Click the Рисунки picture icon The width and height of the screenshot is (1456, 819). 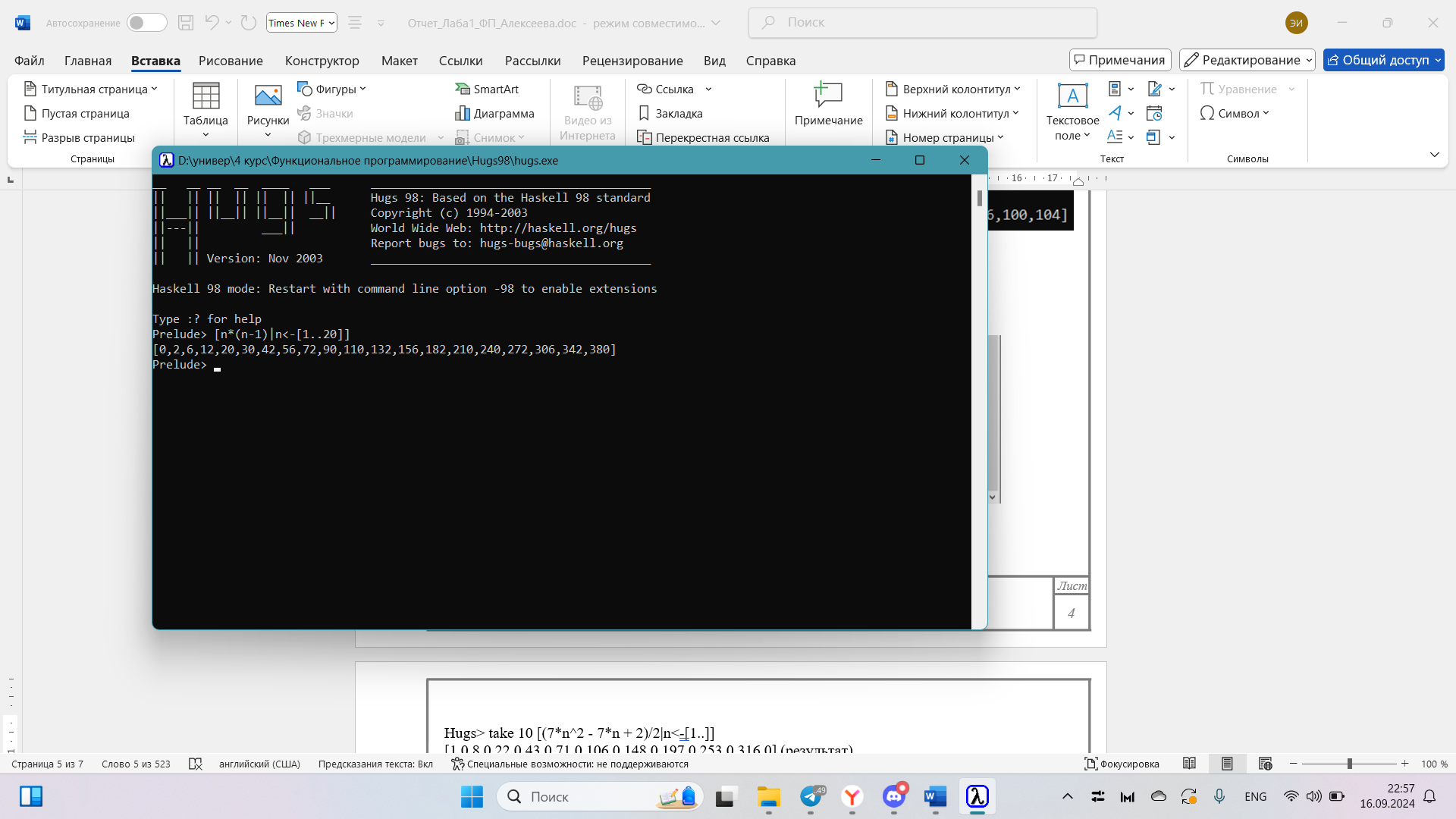[268, 96]
